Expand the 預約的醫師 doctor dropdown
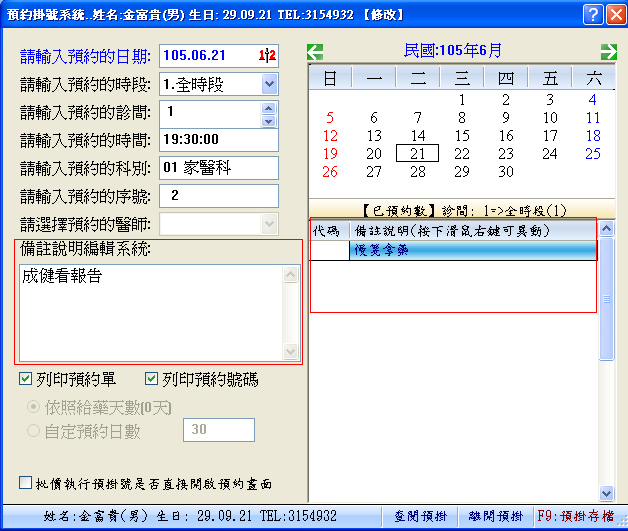 coord(268,224)
